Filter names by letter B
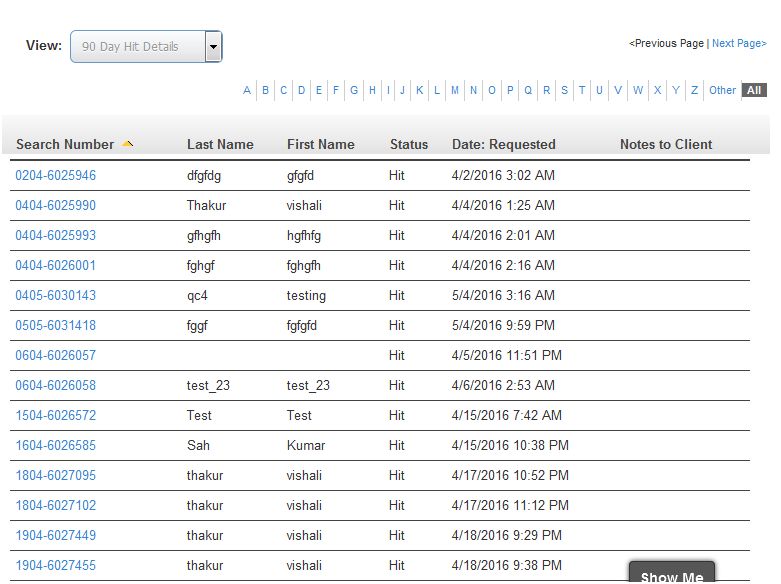The height and width of the screenshot is (584, 781). pyautogui.click(x=265, y=90)
